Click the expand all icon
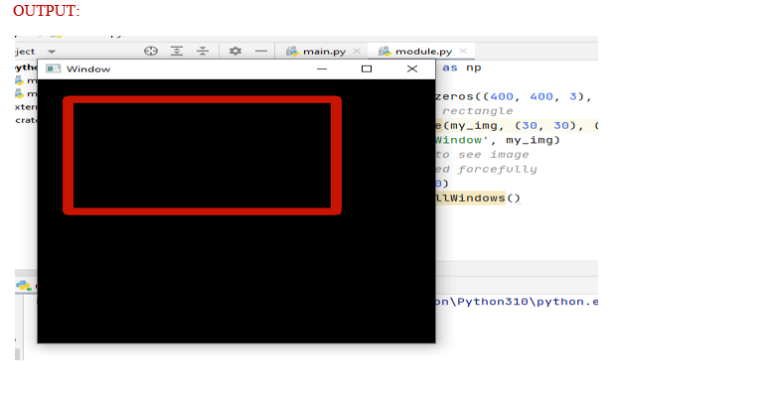 pos(176,51)
